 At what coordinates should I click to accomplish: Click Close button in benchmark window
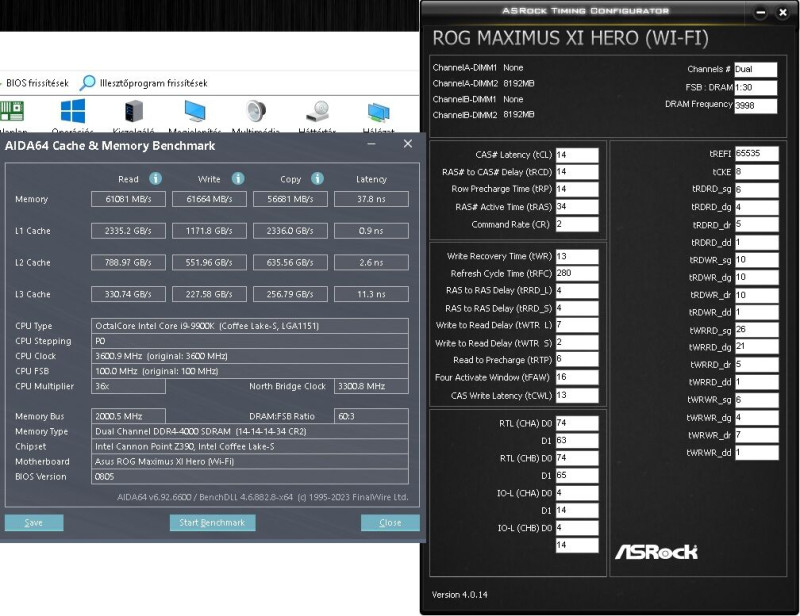tap(390, 523)
